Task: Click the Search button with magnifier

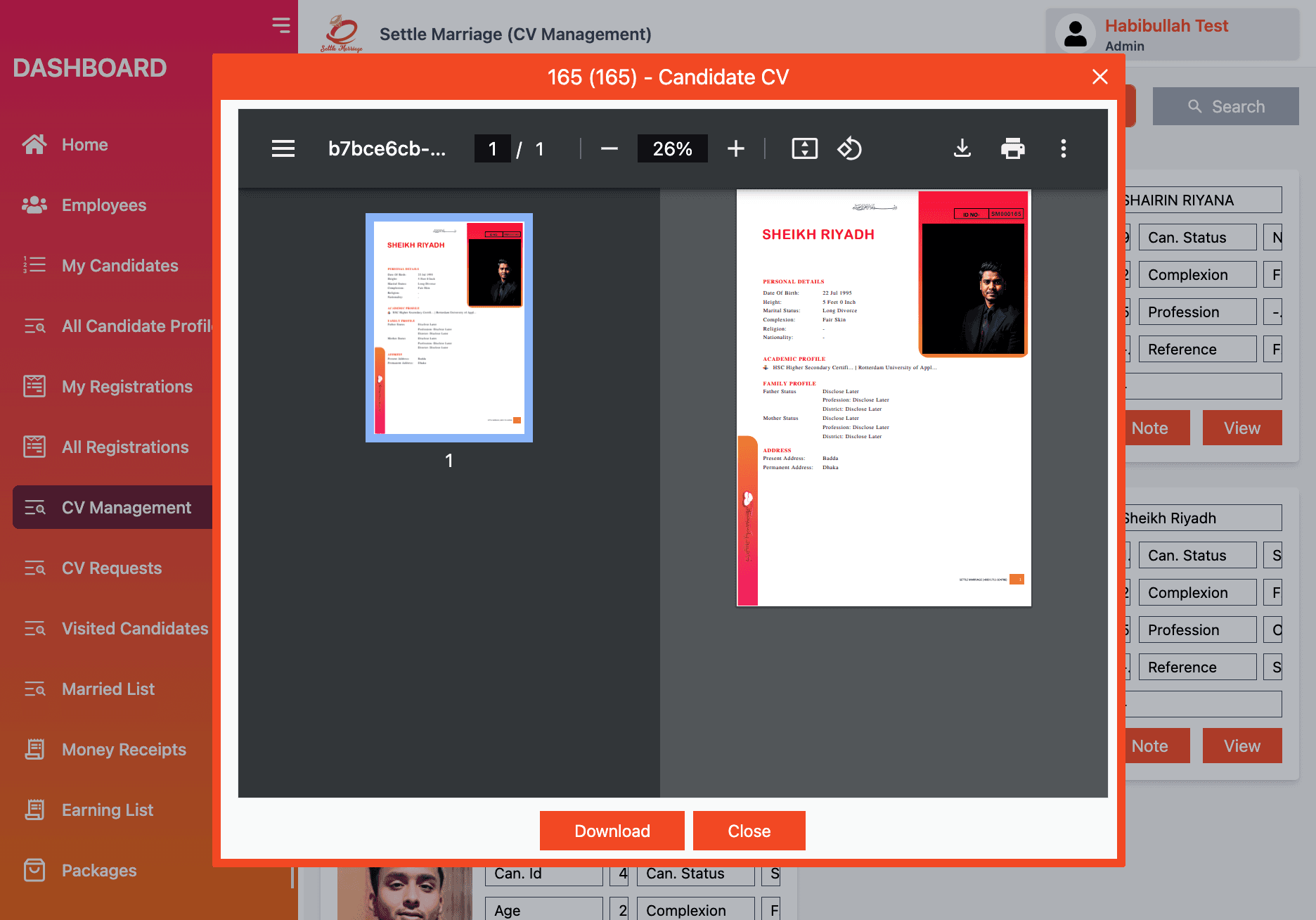Action: point(1225,106)
